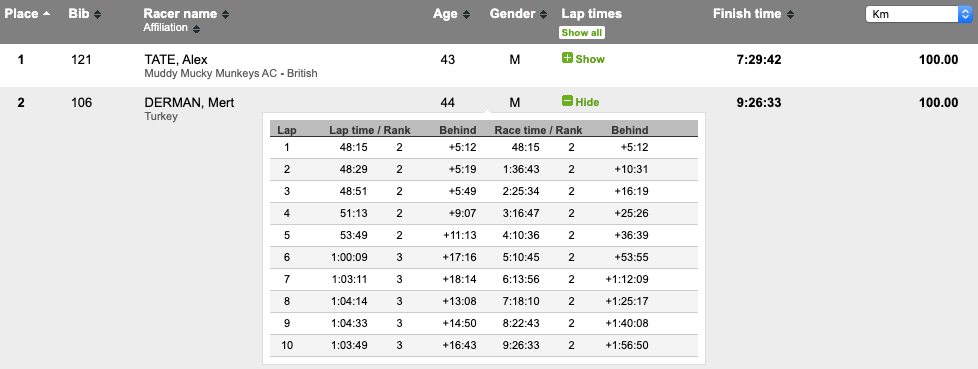
Task: Sort results by Place column arrow
Action: [x=46, y=14]
